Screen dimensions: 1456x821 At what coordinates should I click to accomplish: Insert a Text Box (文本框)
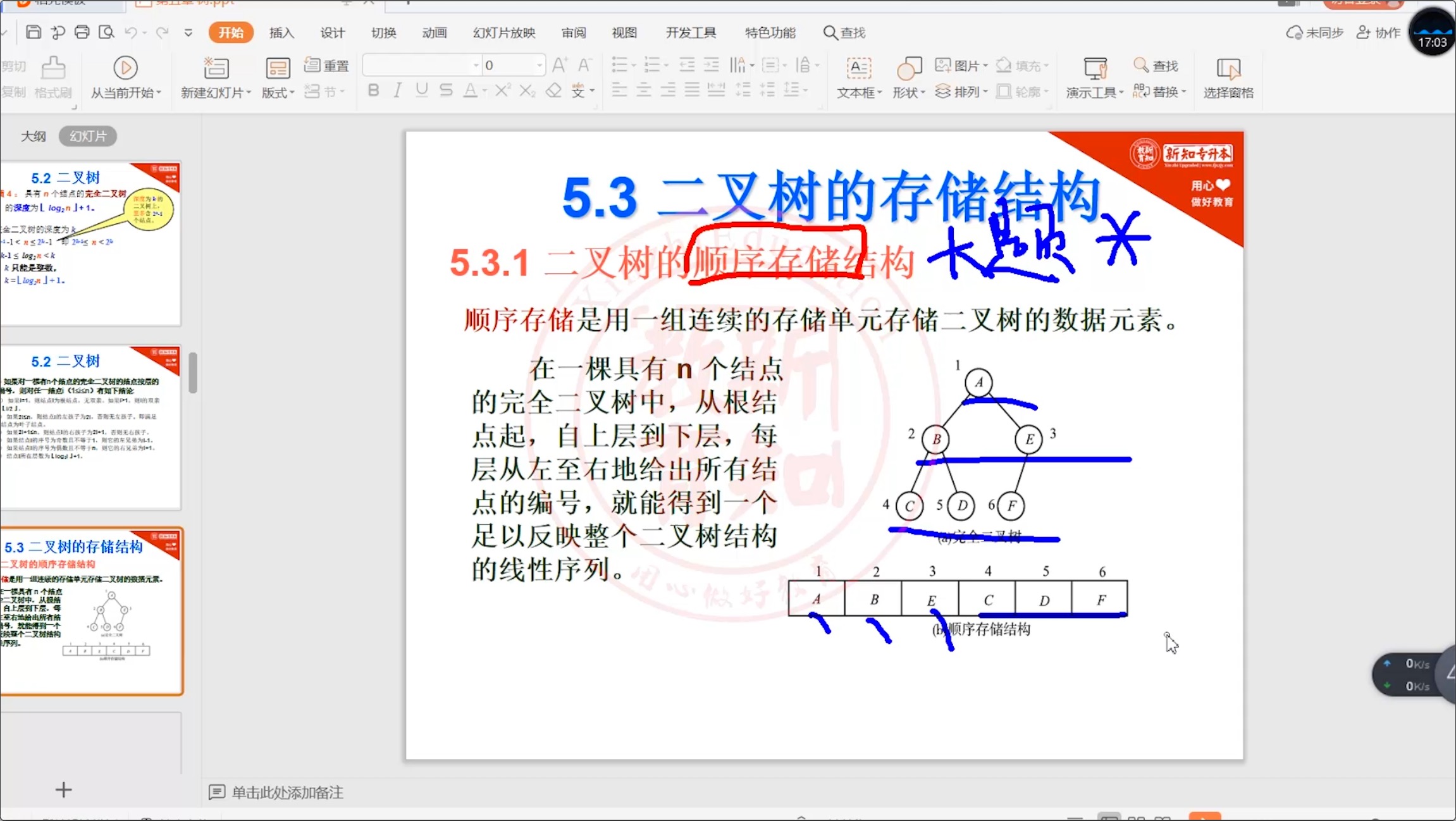858,78
